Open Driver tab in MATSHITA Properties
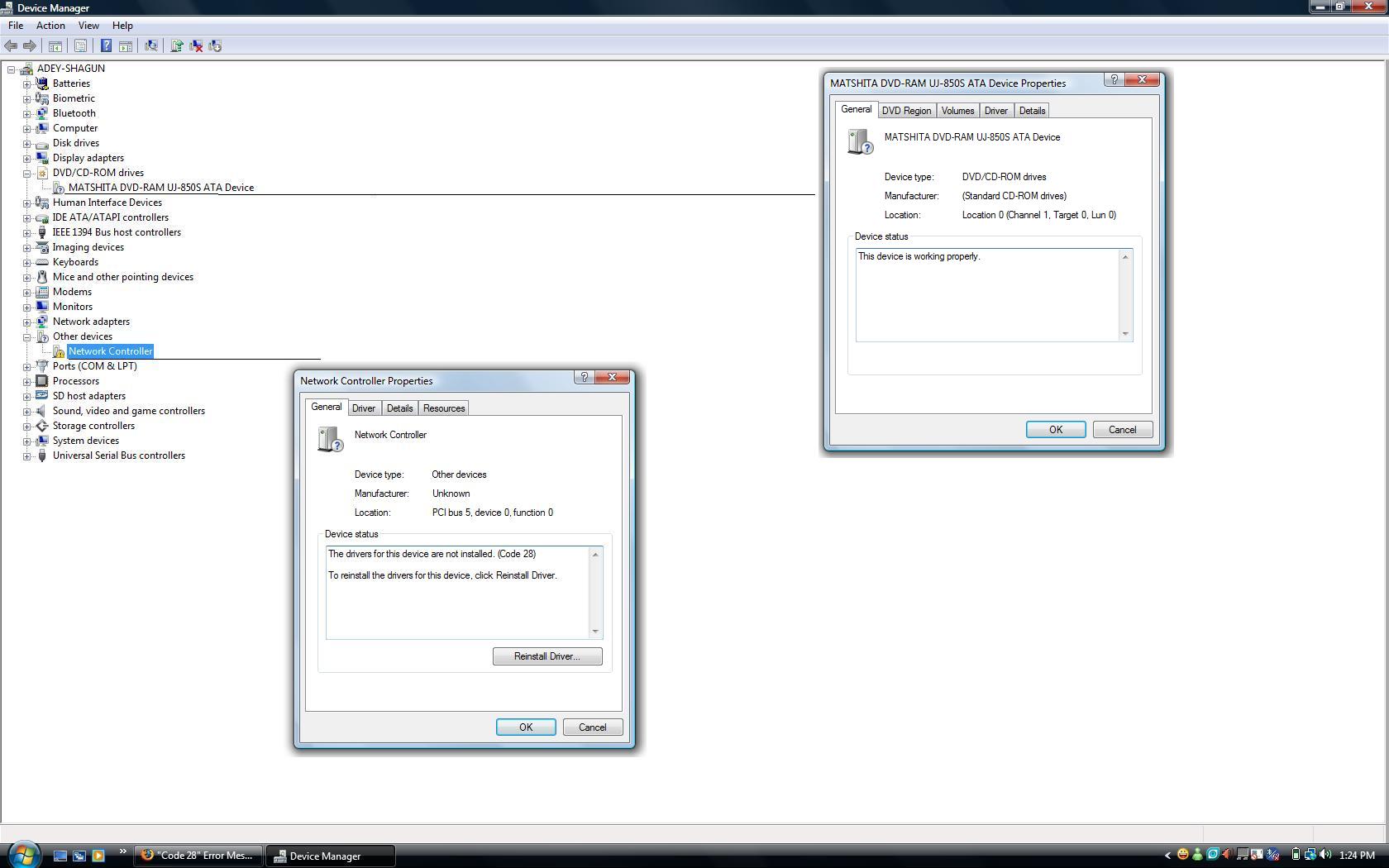 click(x=996, y=111)
